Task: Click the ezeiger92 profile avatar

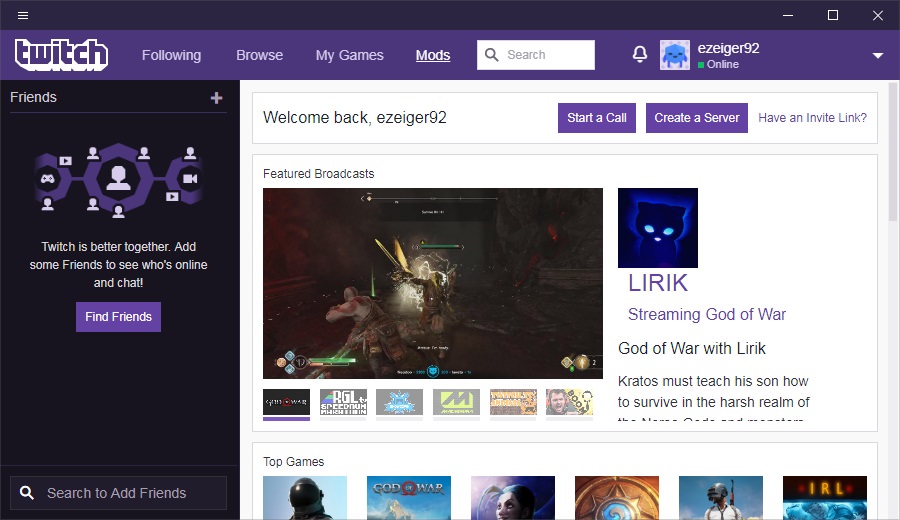Action: [674, 55]
